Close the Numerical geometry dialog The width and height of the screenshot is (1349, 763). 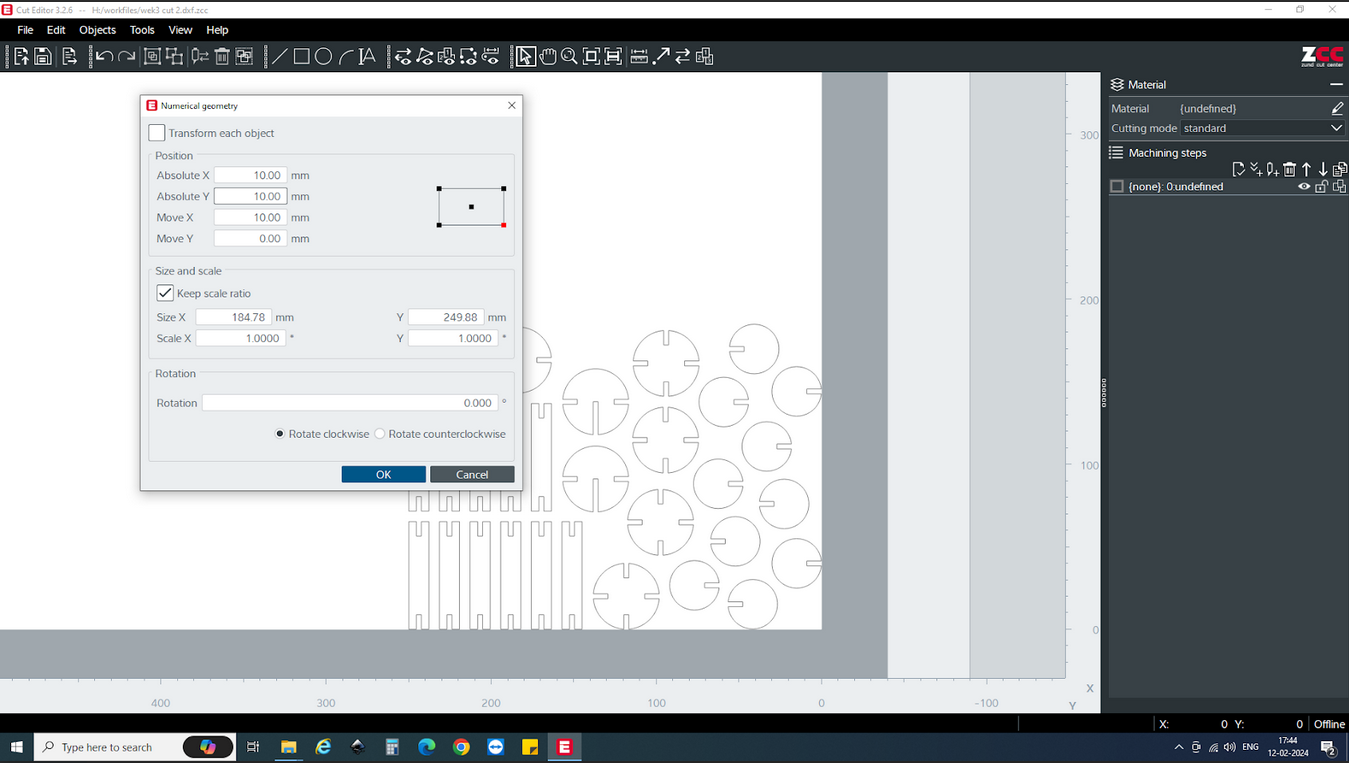[x=512, y=105]
